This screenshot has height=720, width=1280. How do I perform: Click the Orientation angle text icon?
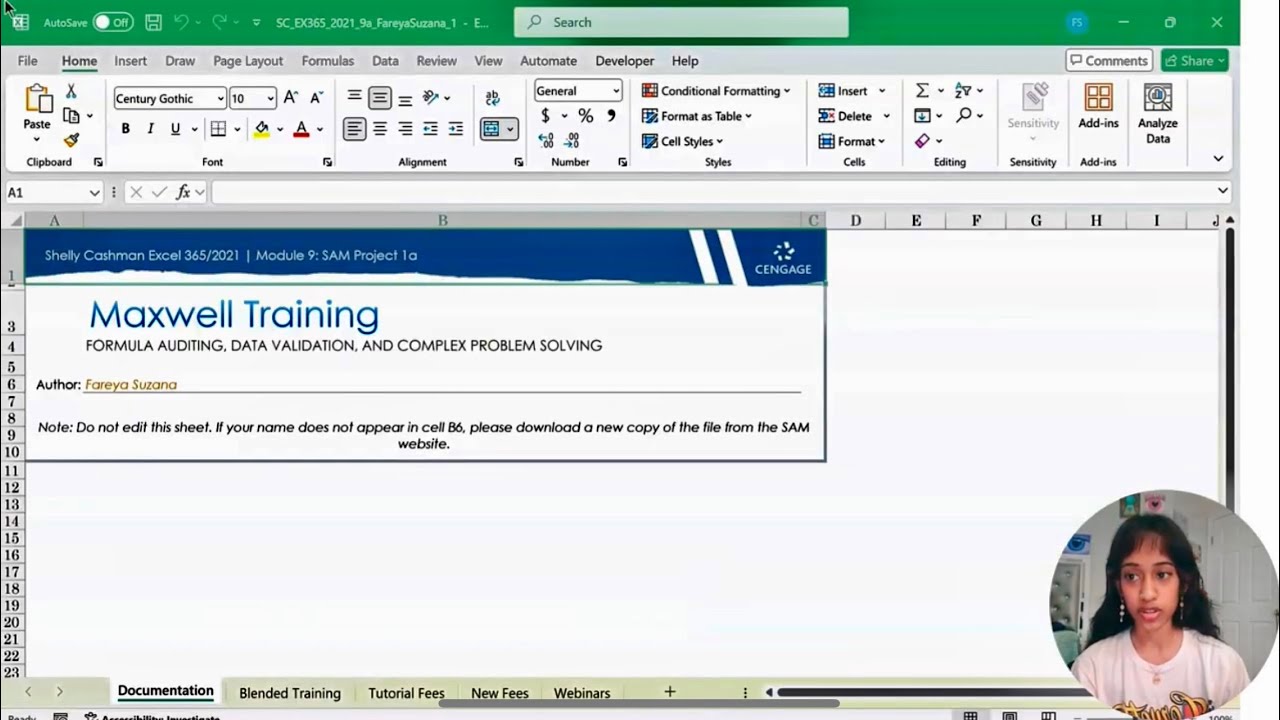[x=431, y=98]
